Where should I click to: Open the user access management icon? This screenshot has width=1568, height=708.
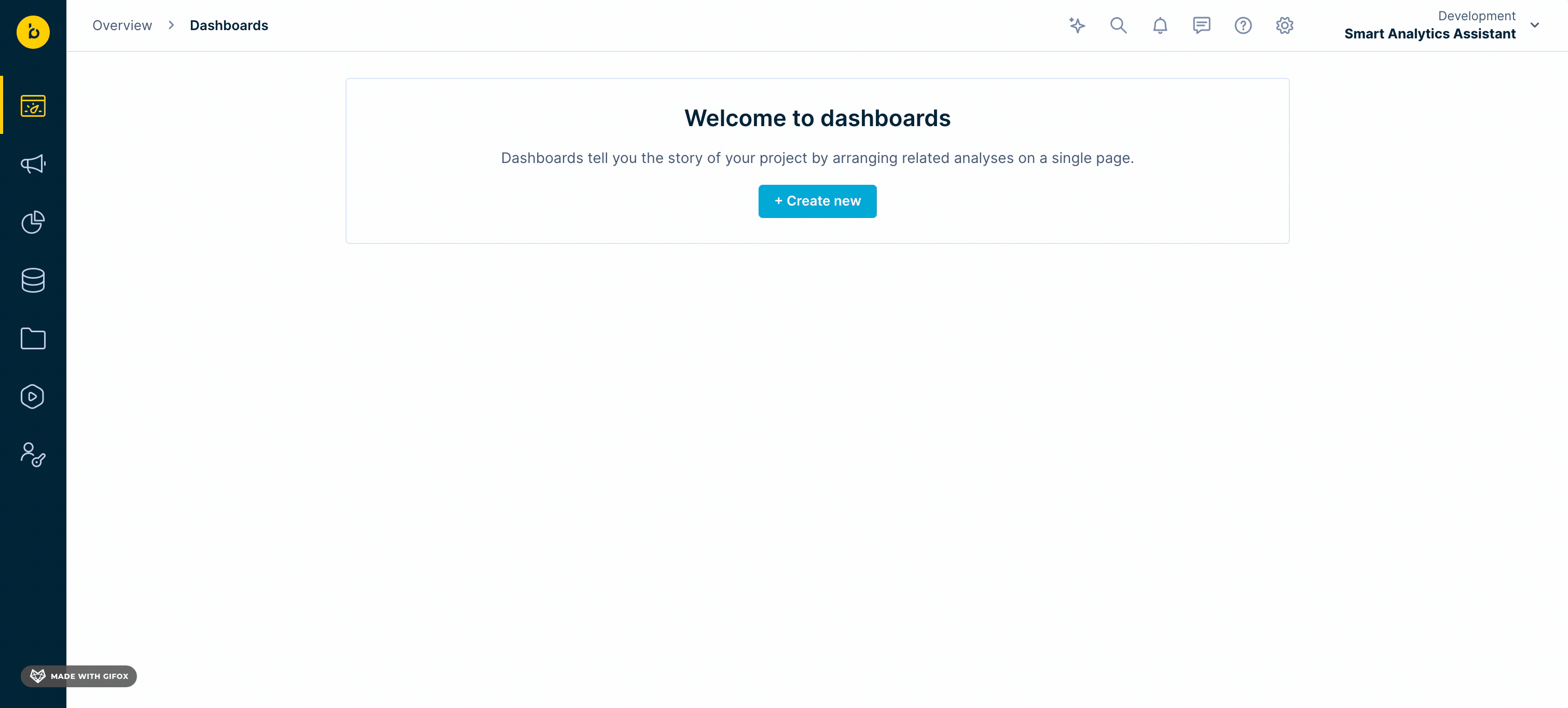pos(33,455)
